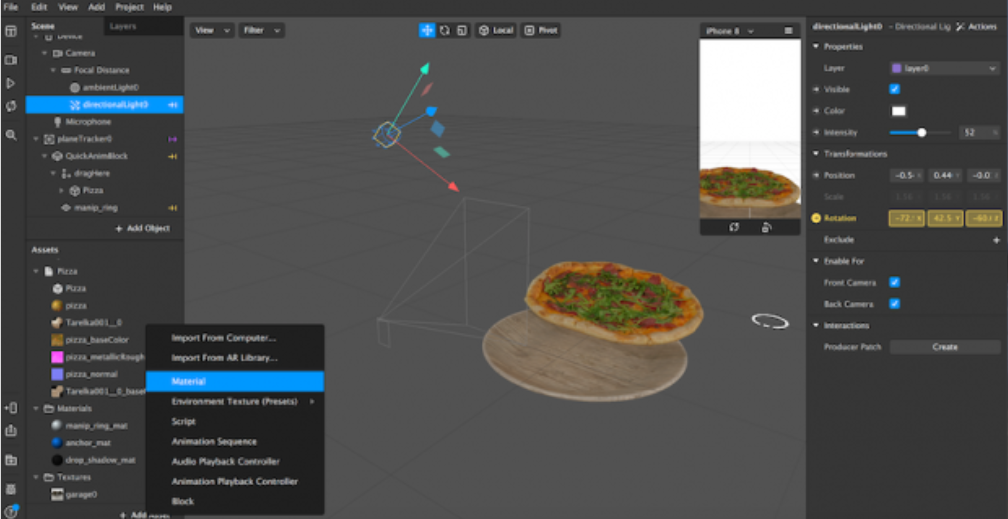Click the upload export icon in left toolbar
The width and height of the screenshot is (1008, 519).
pyautogui.click(x=11, y=430)
